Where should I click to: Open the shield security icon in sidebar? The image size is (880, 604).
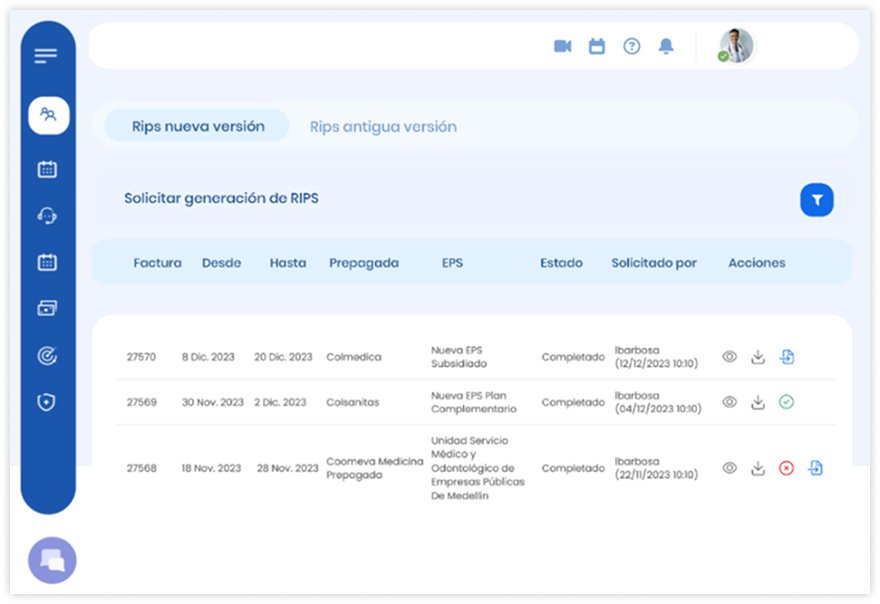click(x=47, y=402)
